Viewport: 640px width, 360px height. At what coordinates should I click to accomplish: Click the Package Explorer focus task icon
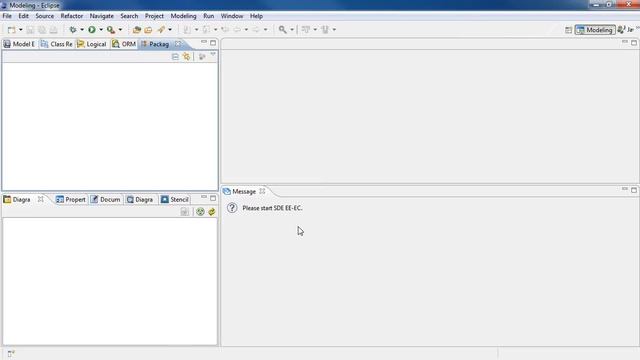202,57
